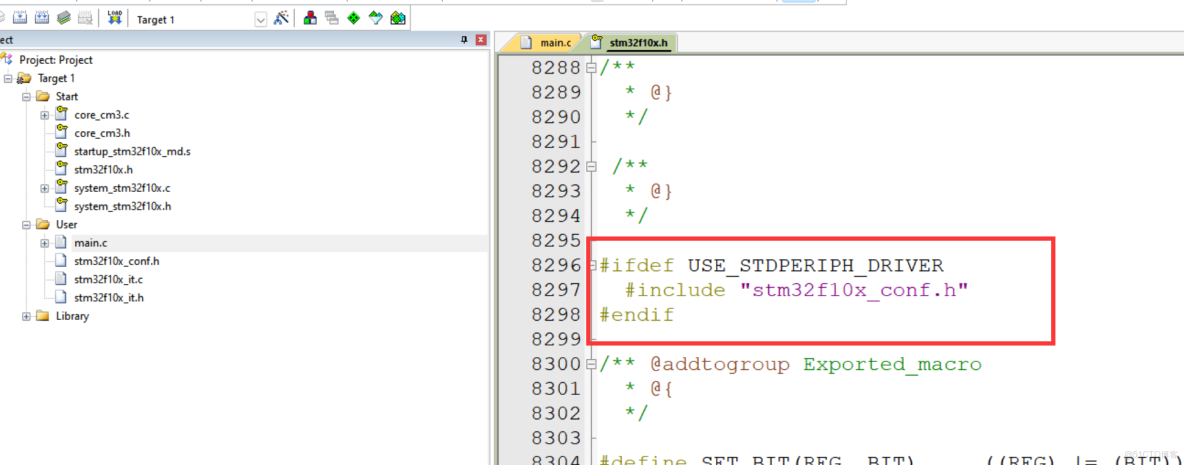Open the Pack Installer icon

[x=398, y=18]
